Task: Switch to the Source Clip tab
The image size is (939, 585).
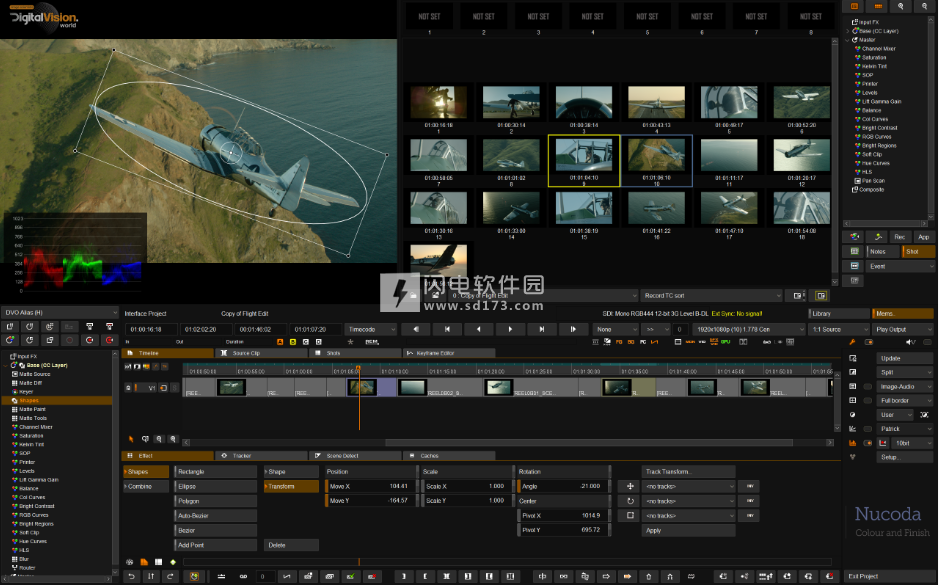Action: click(x=261, y=353)
